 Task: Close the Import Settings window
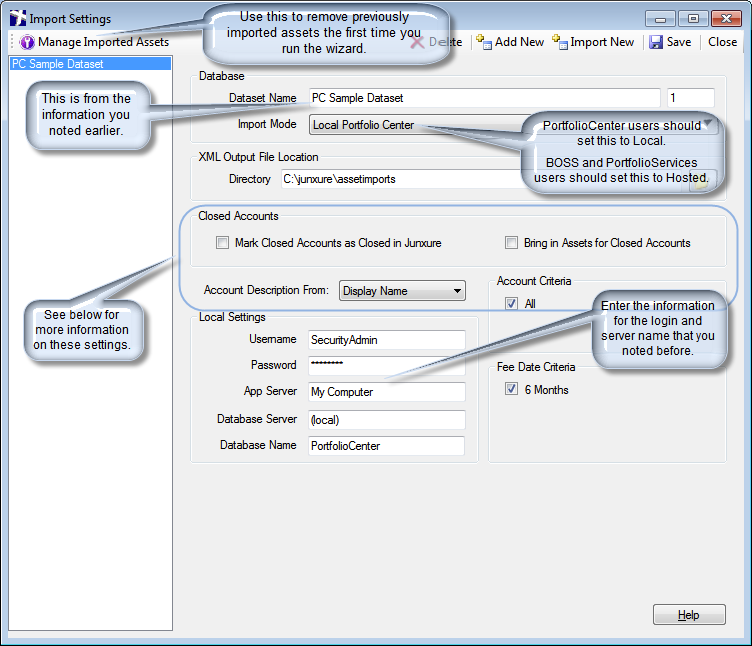(726, 19)
